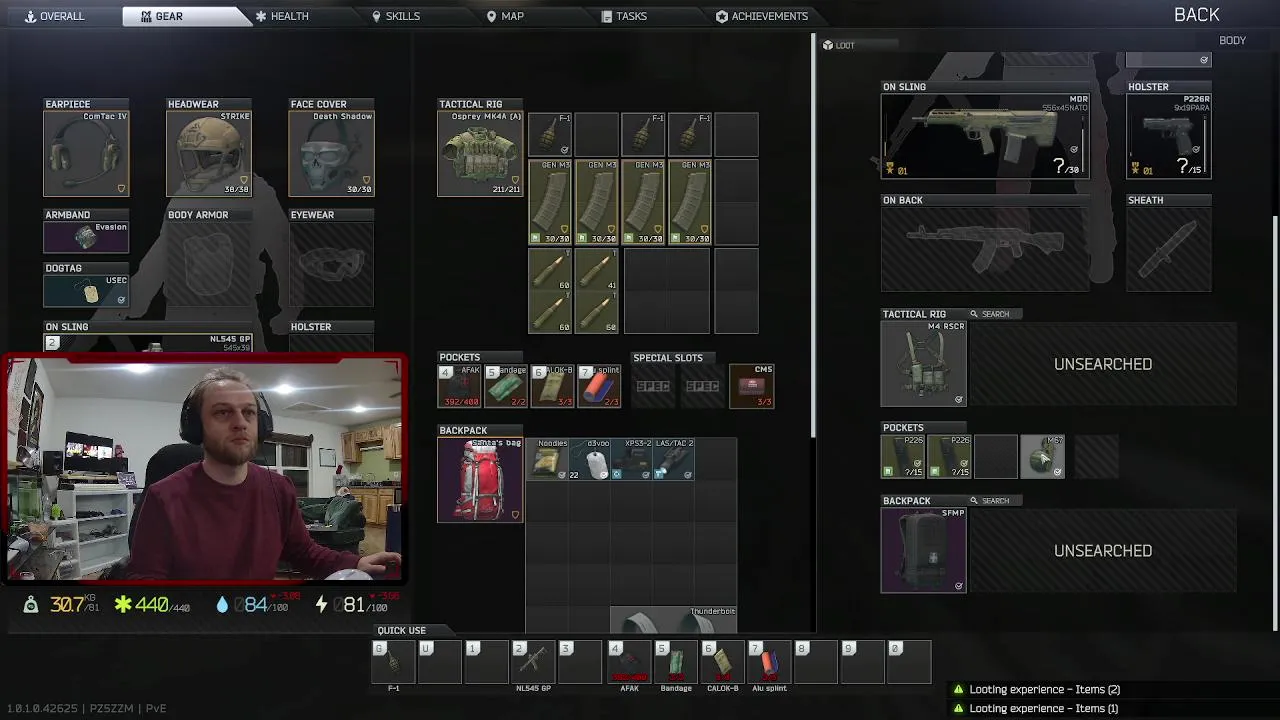
Task: Click the health value 440
Action: [x=152, y=605]
